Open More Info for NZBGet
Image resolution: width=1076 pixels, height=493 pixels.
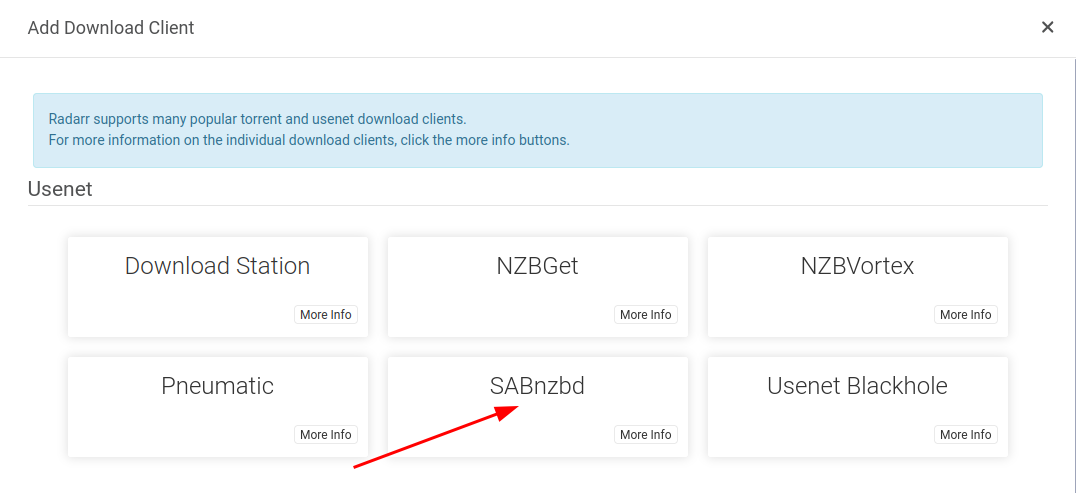tap(646, 314)
